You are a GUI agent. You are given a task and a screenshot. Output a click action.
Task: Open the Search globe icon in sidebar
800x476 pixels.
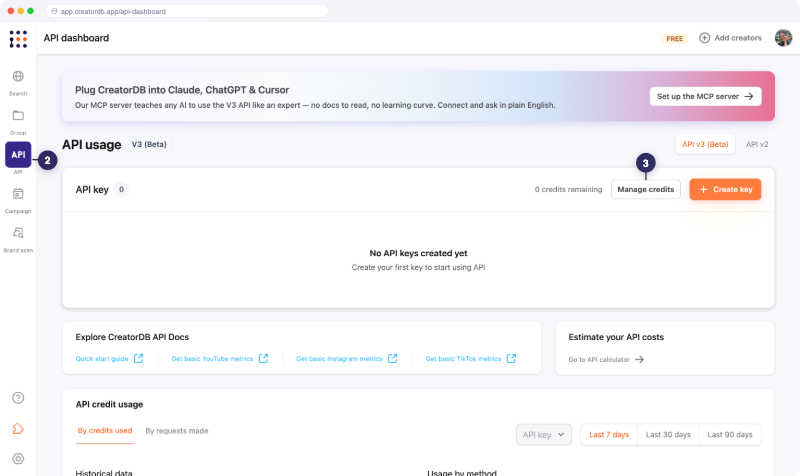click(x=18, y=77)
